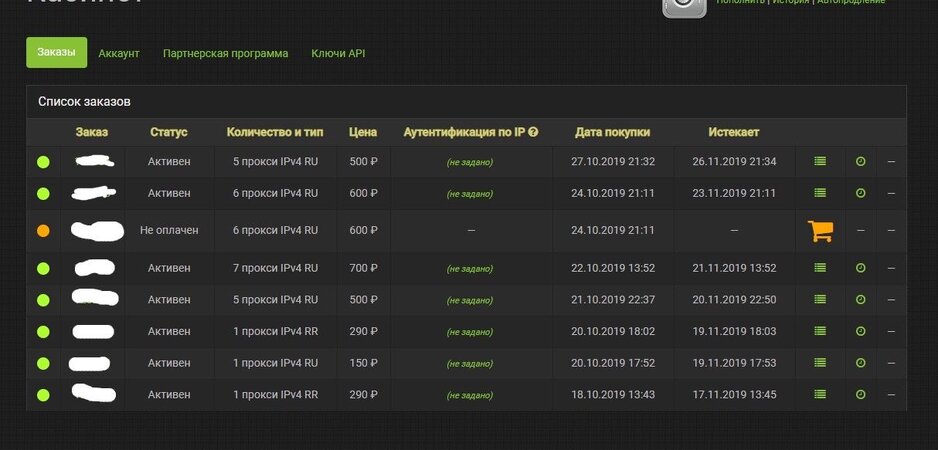Click the Истекает column header
The width and height of the screenshot is (938, 450).
click(734, 132)
